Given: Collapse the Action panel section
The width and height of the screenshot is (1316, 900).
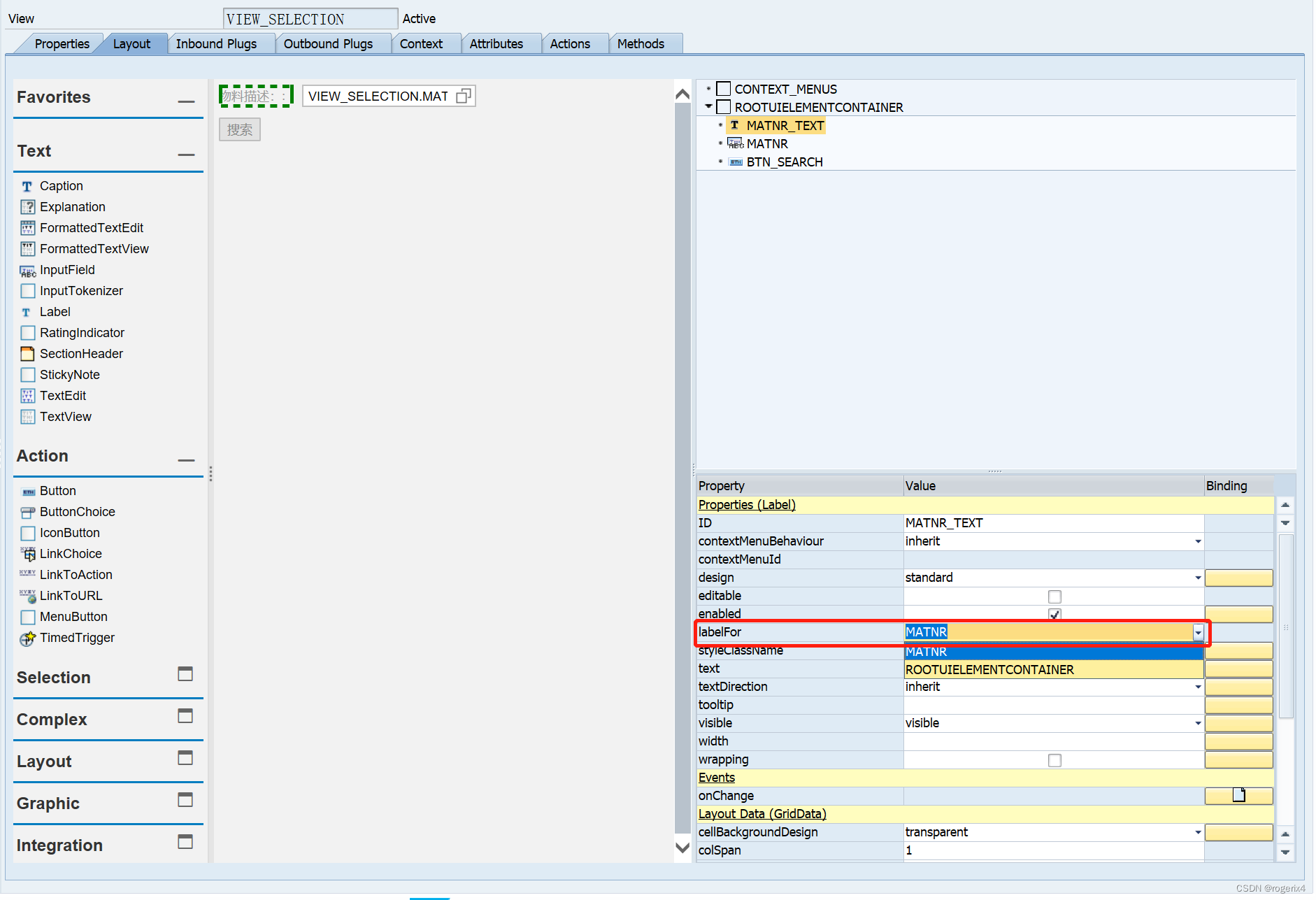Looking at the screenshot, I should pos(186,459).
